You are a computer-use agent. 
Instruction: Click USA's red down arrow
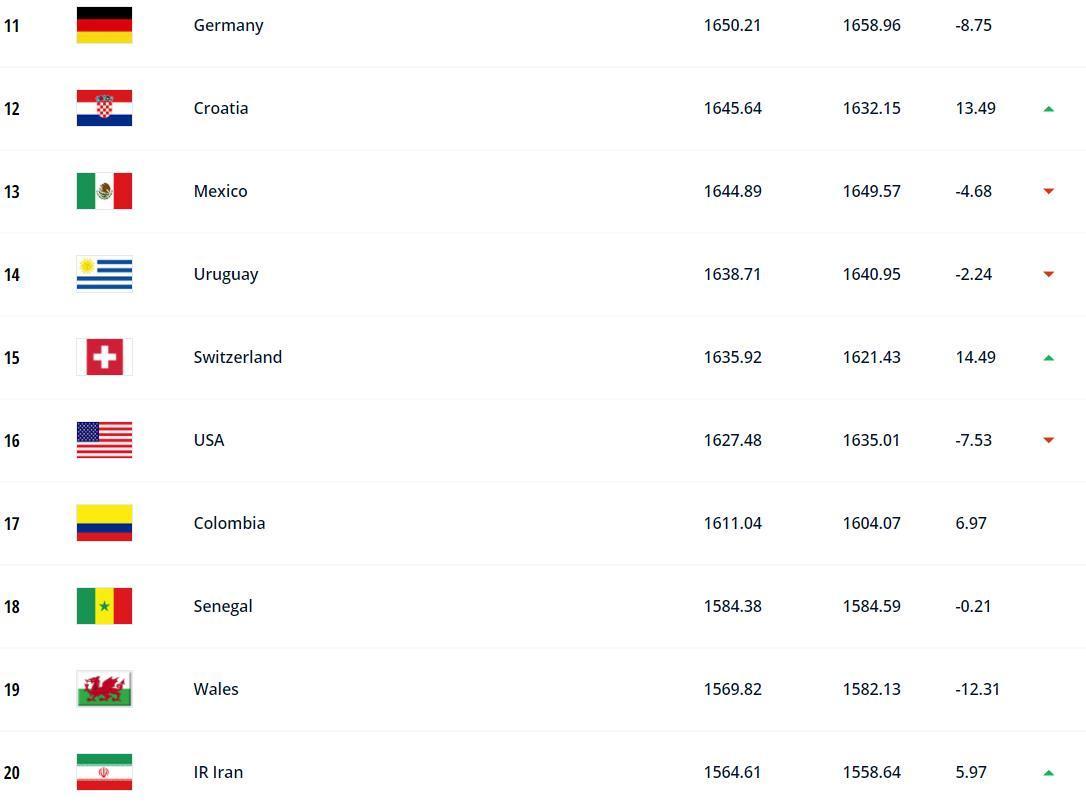click(1049, 440)
